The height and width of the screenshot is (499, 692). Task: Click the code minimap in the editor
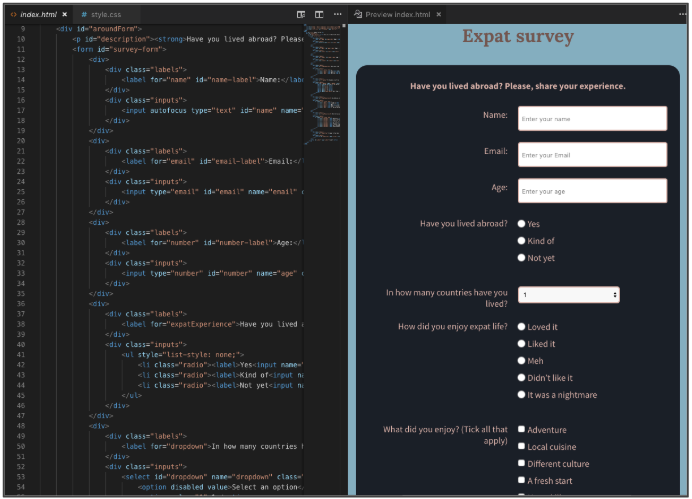[323, 84]
